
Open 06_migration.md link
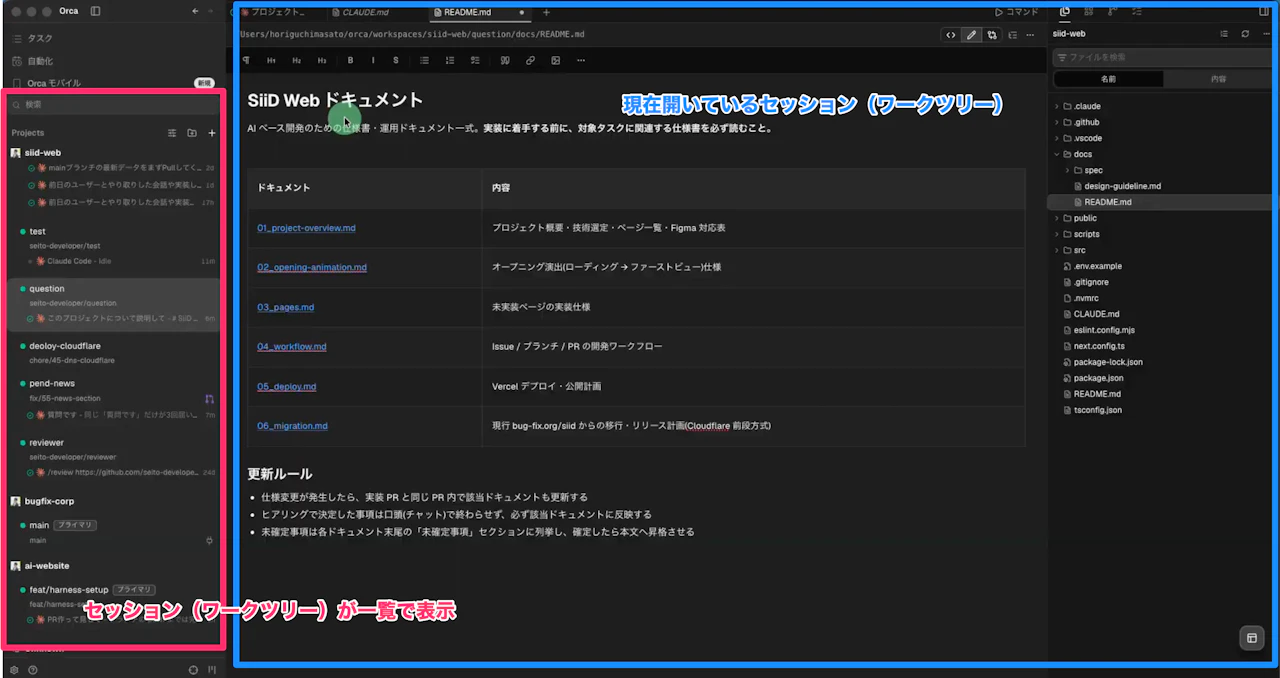pyautogui.click(x=293, y=425)
